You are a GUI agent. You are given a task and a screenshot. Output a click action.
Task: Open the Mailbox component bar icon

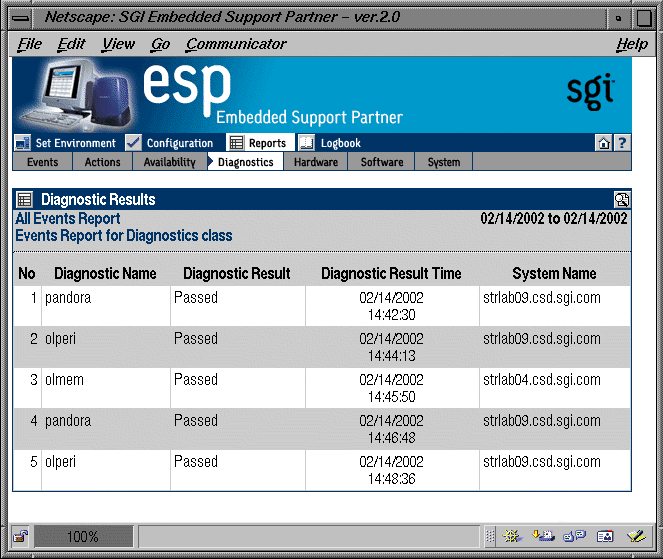click(x=543, y=536)
